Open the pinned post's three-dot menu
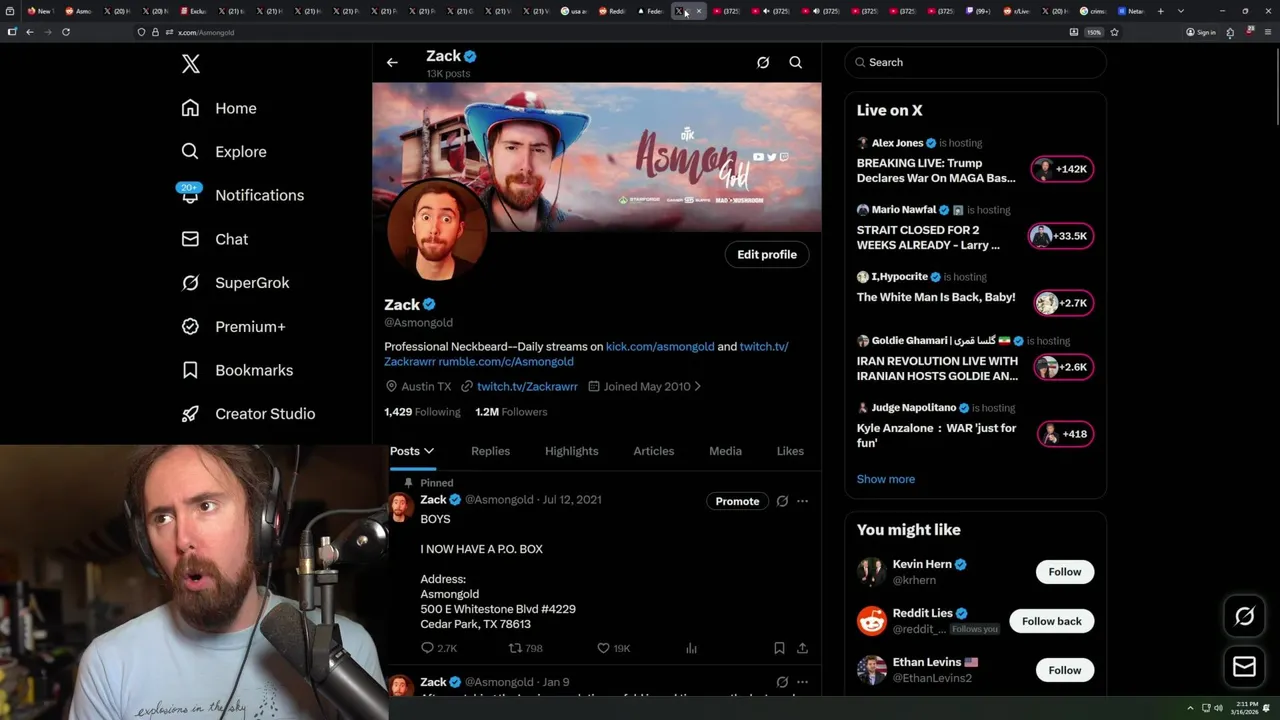Image resolution: width=1280 pixels, height=720 pixels. (802, 501)
